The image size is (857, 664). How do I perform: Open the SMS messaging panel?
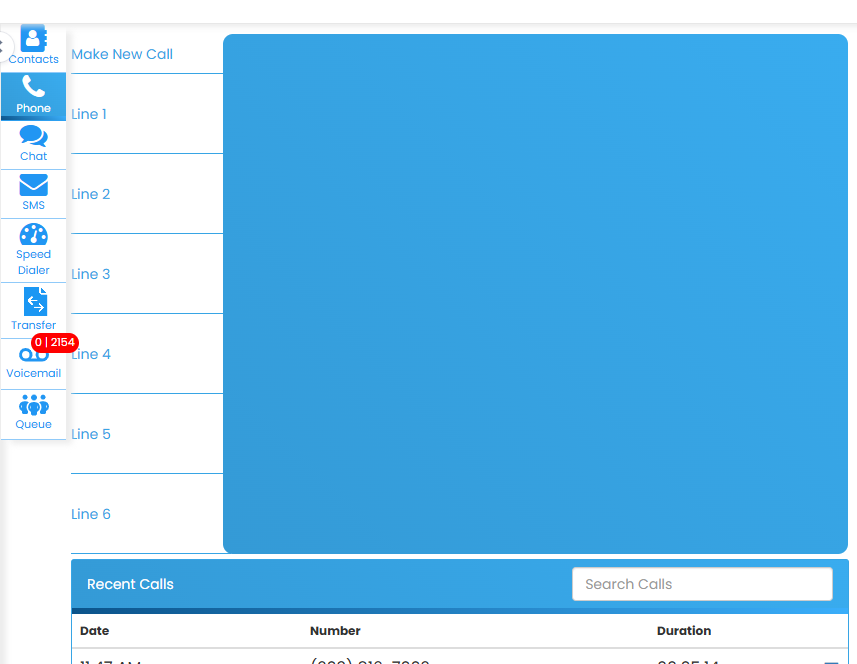tap(33, 192)
